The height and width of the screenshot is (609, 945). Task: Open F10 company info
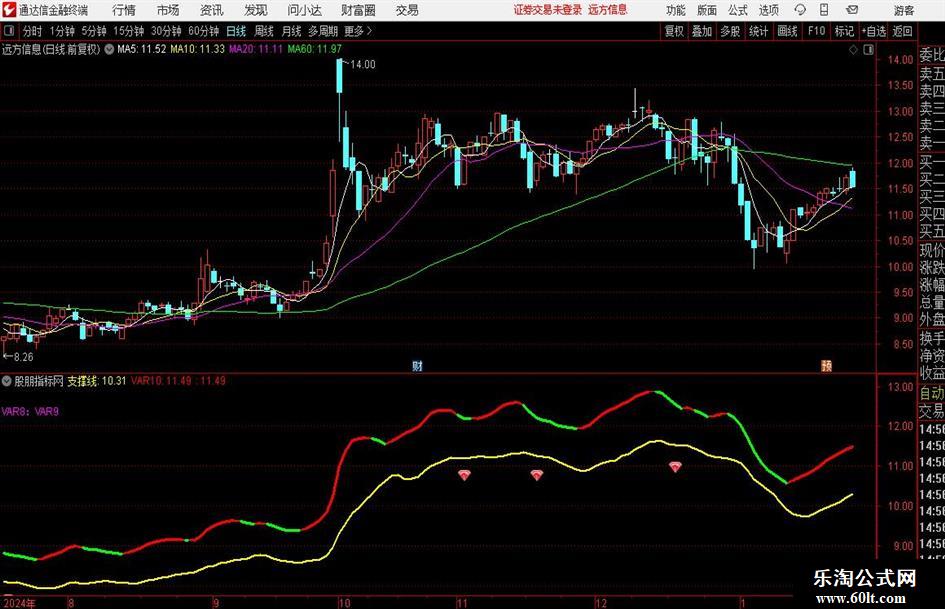[x=816, y=31]
